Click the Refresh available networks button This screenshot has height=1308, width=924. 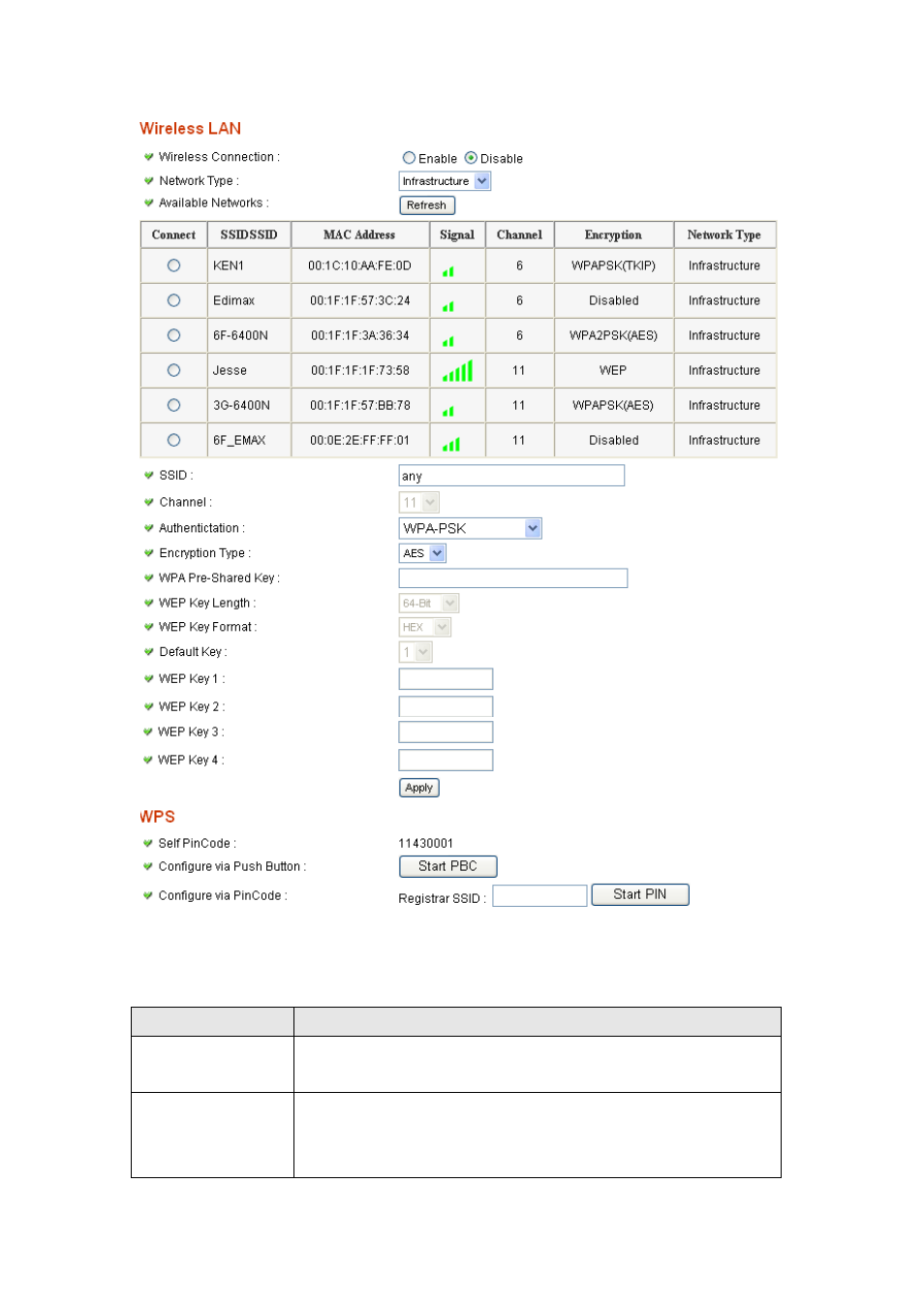coord(426,205)
